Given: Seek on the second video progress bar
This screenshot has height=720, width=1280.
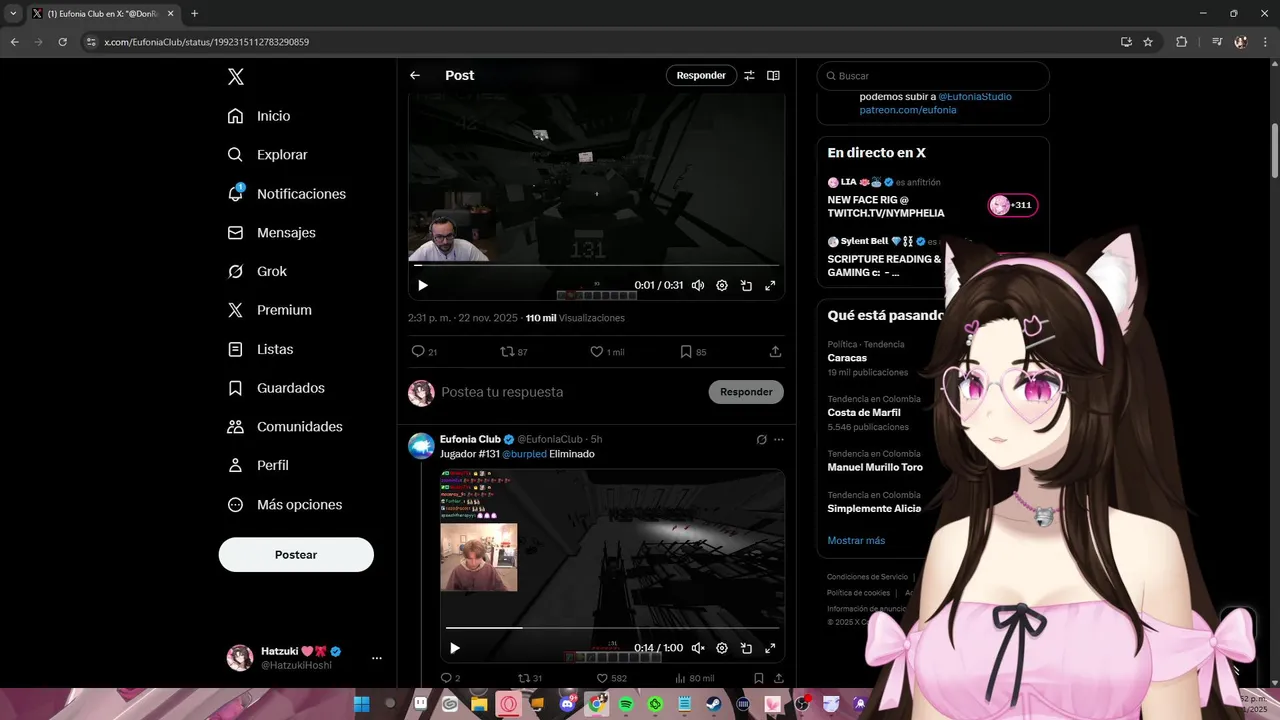Looking at the screenshot, I should point(612,628).
